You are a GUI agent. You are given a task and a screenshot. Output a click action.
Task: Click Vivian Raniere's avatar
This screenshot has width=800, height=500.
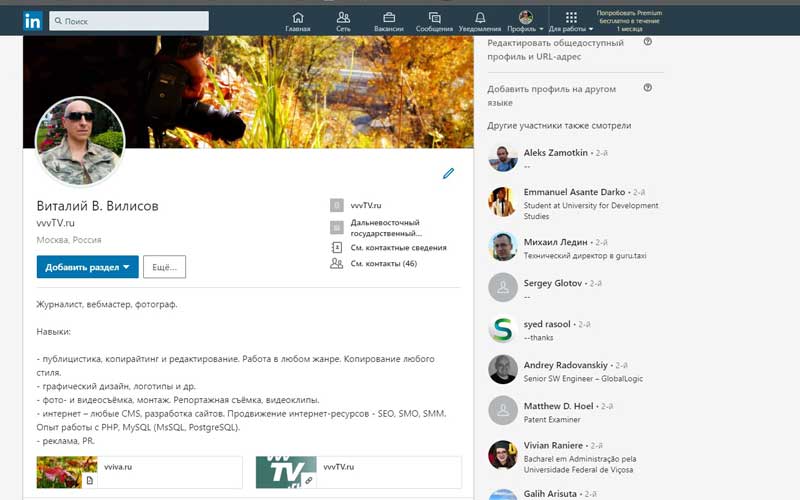pos(503,455)
